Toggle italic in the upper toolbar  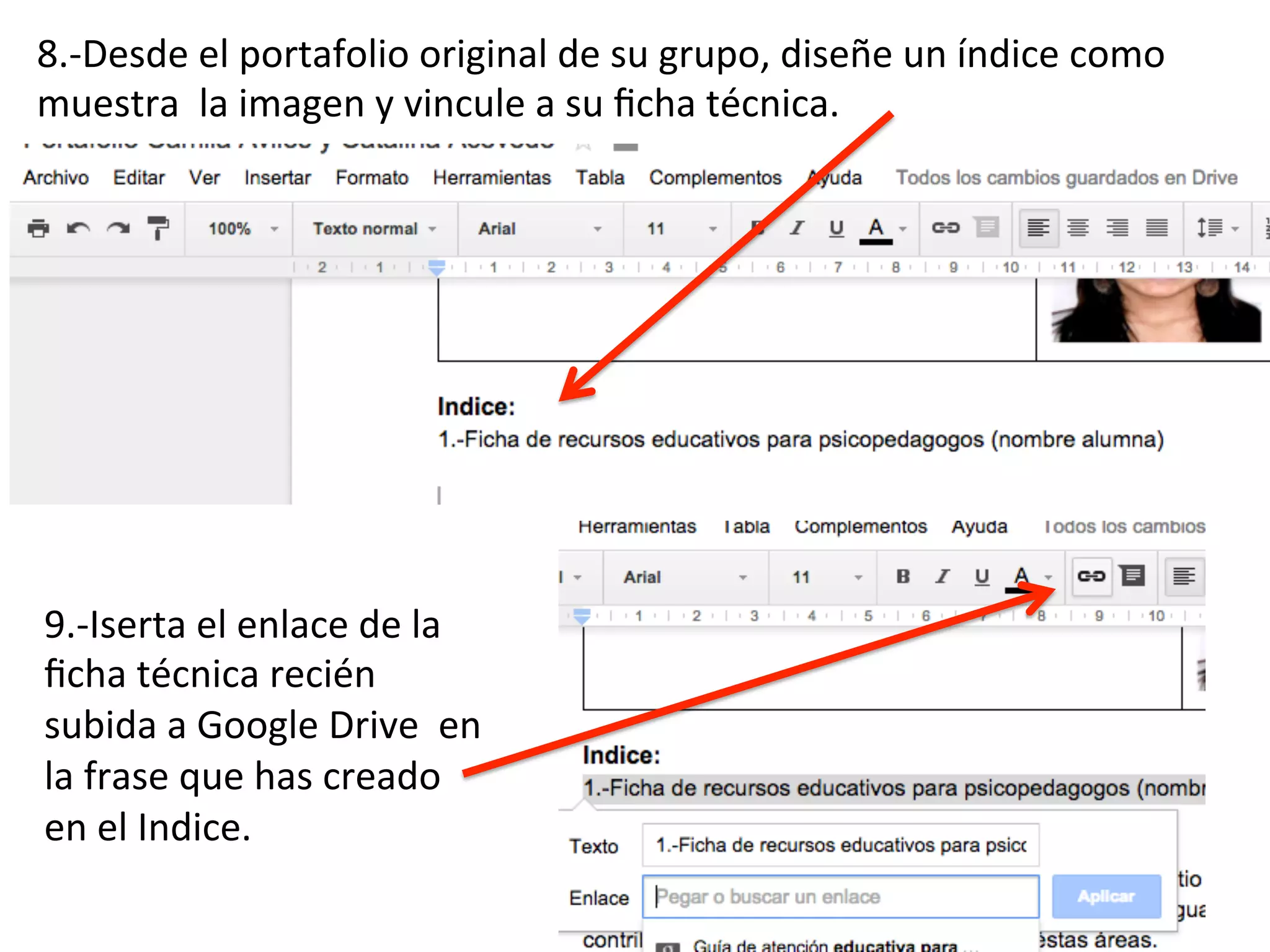pyautogui.click(x=796, y=228)
